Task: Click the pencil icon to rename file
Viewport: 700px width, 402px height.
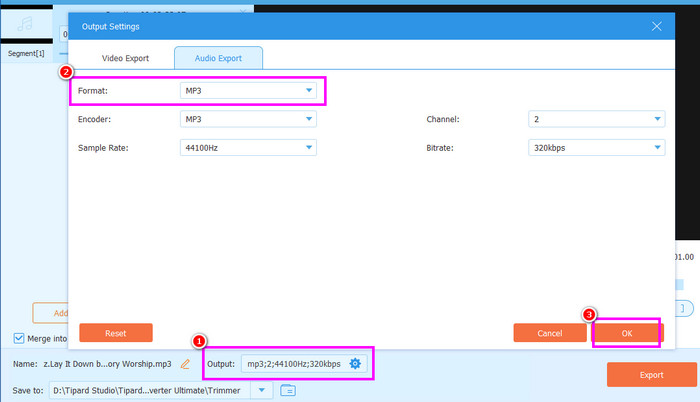Action: pos(185,364)
